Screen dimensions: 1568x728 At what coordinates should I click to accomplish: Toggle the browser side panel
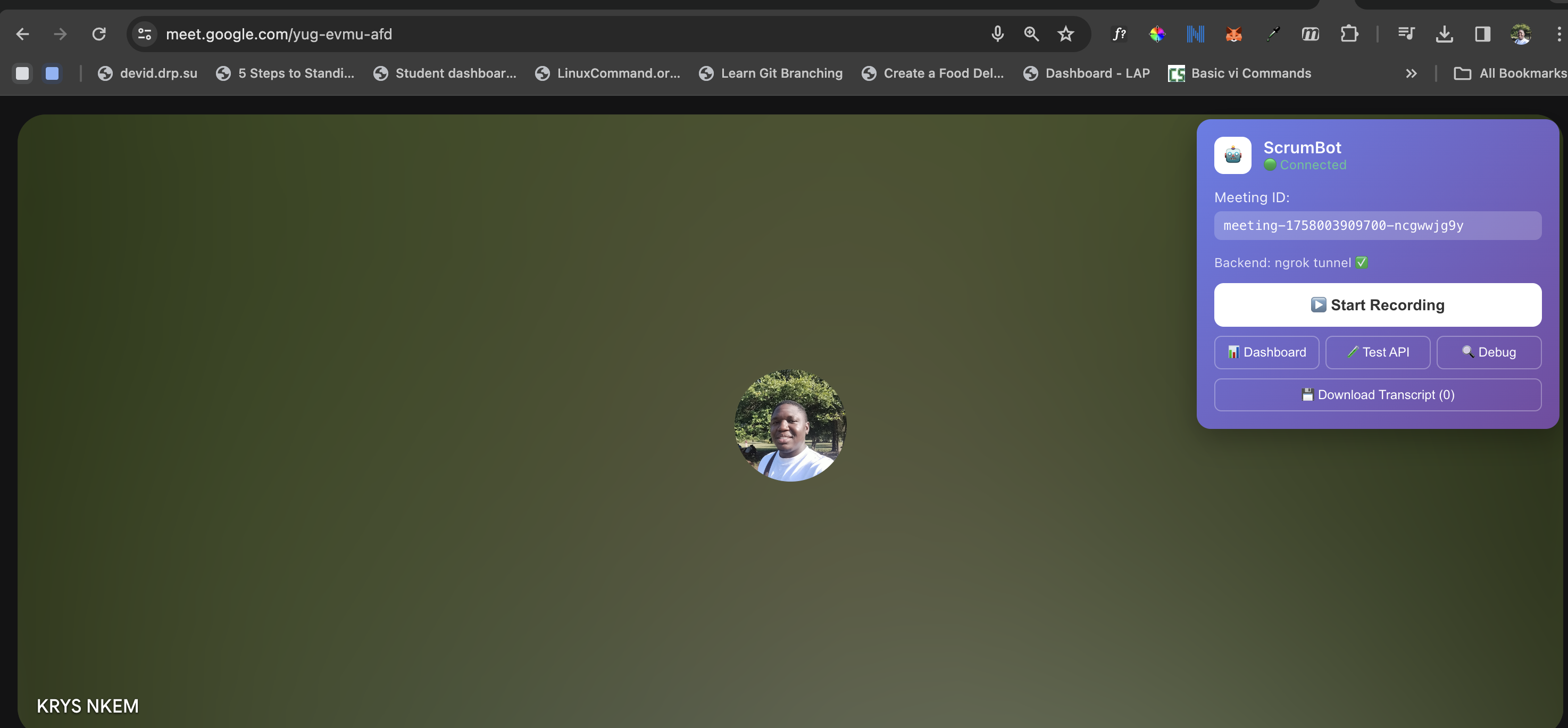pos(1482,34)
